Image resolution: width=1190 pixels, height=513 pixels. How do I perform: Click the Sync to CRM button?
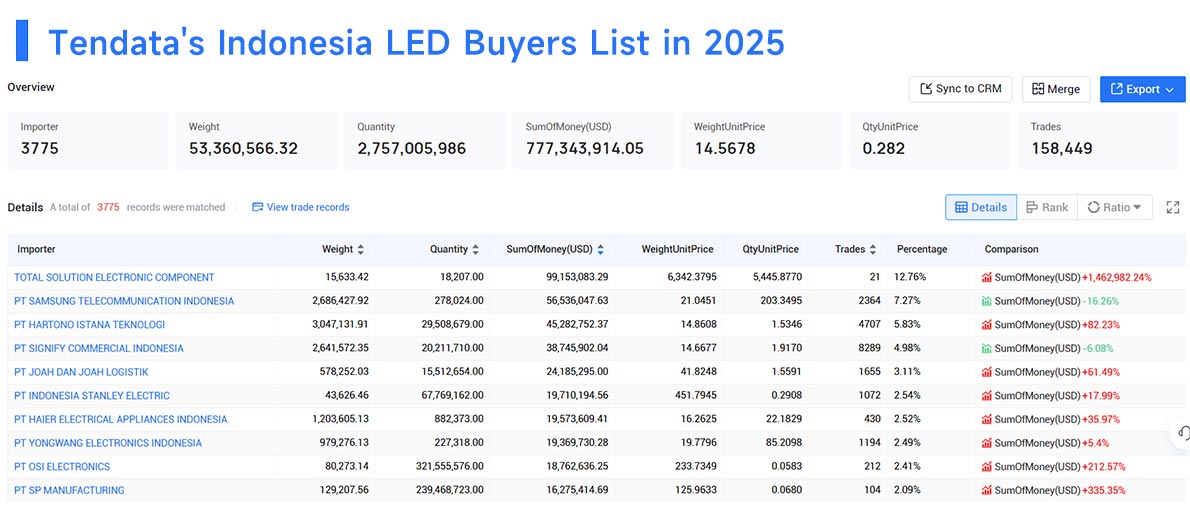960,89
